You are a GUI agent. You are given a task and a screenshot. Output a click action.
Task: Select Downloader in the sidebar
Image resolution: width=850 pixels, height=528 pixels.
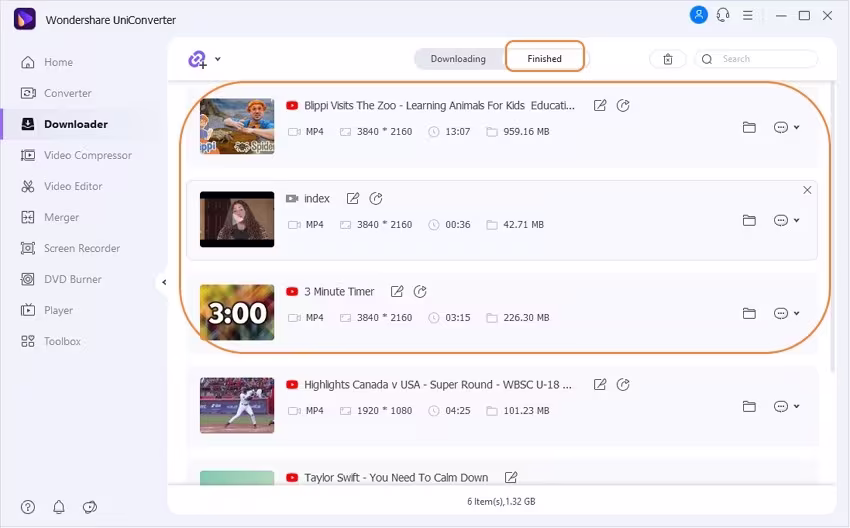pyautogui.click(x=65, y=124)
